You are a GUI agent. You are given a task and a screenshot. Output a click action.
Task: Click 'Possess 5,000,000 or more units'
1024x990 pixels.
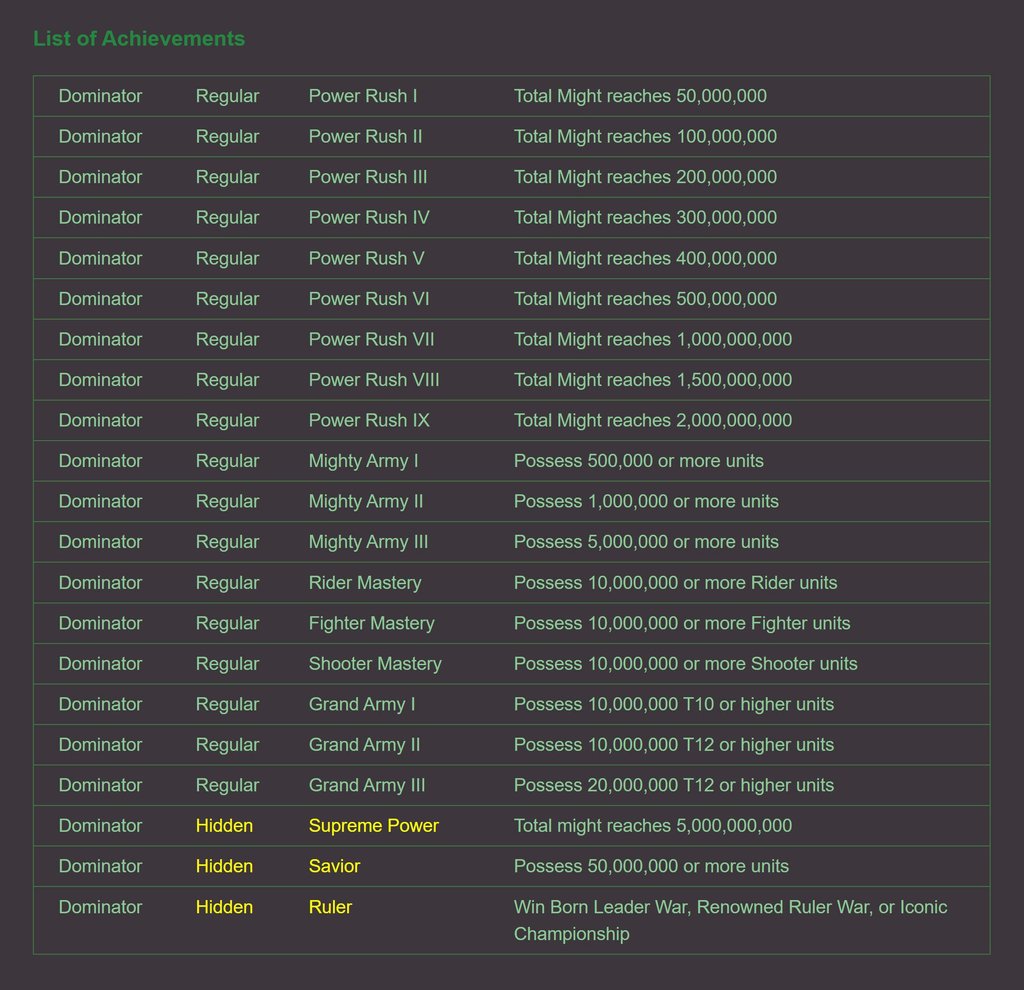point(647,542)
